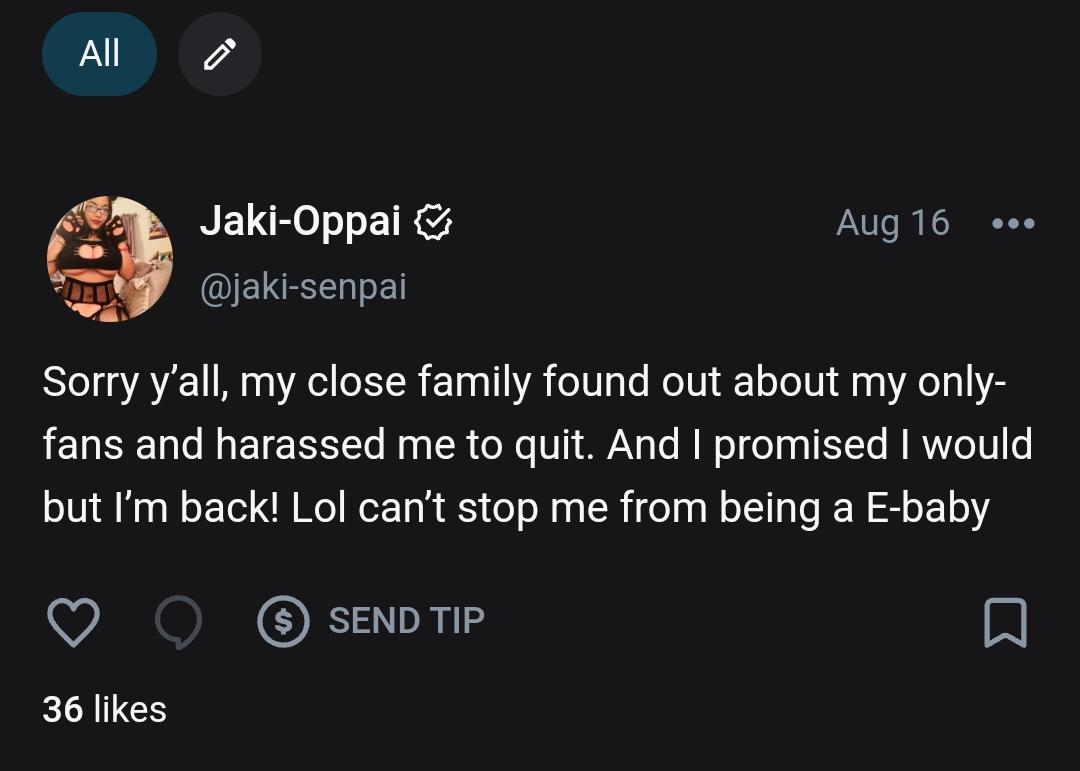Click the number 36 in likes count
Viewport: 1080px width, 771px height.
pos(62,709)
